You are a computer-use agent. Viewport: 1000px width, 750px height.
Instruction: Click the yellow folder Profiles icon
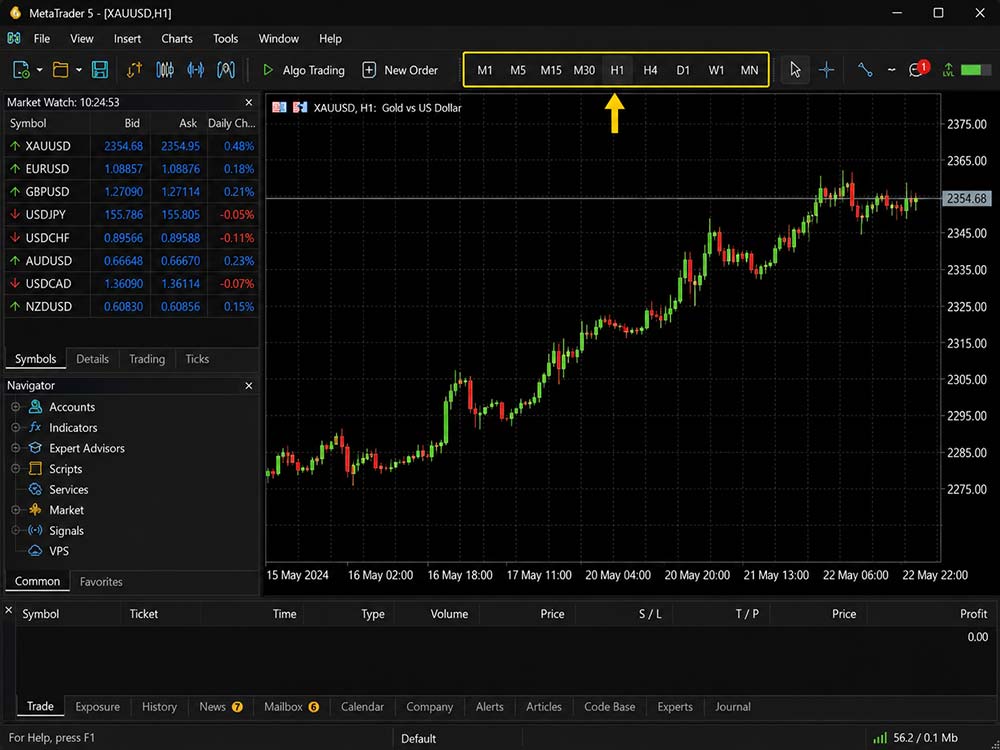(x=61, y=70)
